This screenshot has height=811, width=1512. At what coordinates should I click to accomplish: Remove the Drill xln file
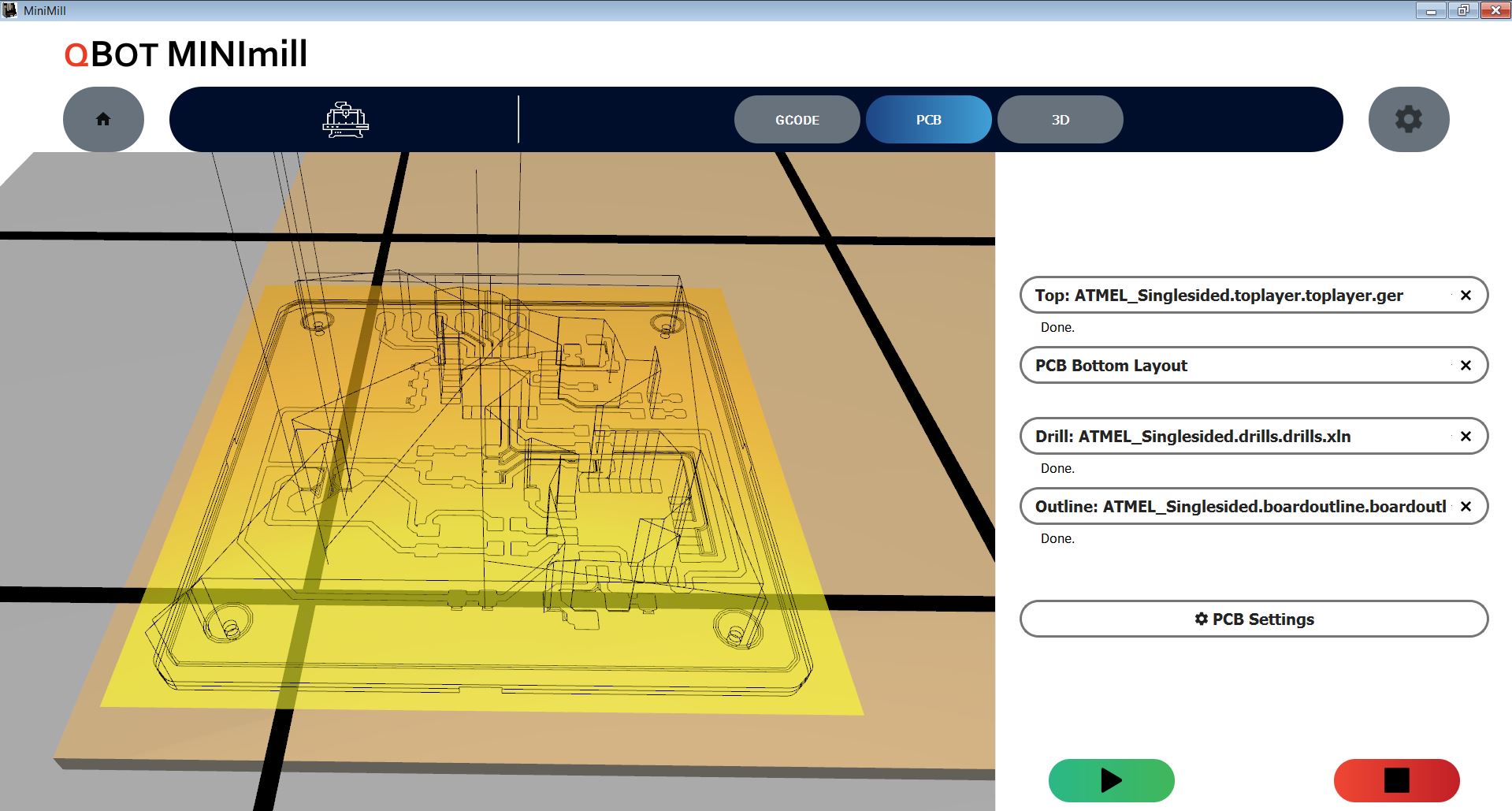pyautogui.click(x=1466, y=436)
